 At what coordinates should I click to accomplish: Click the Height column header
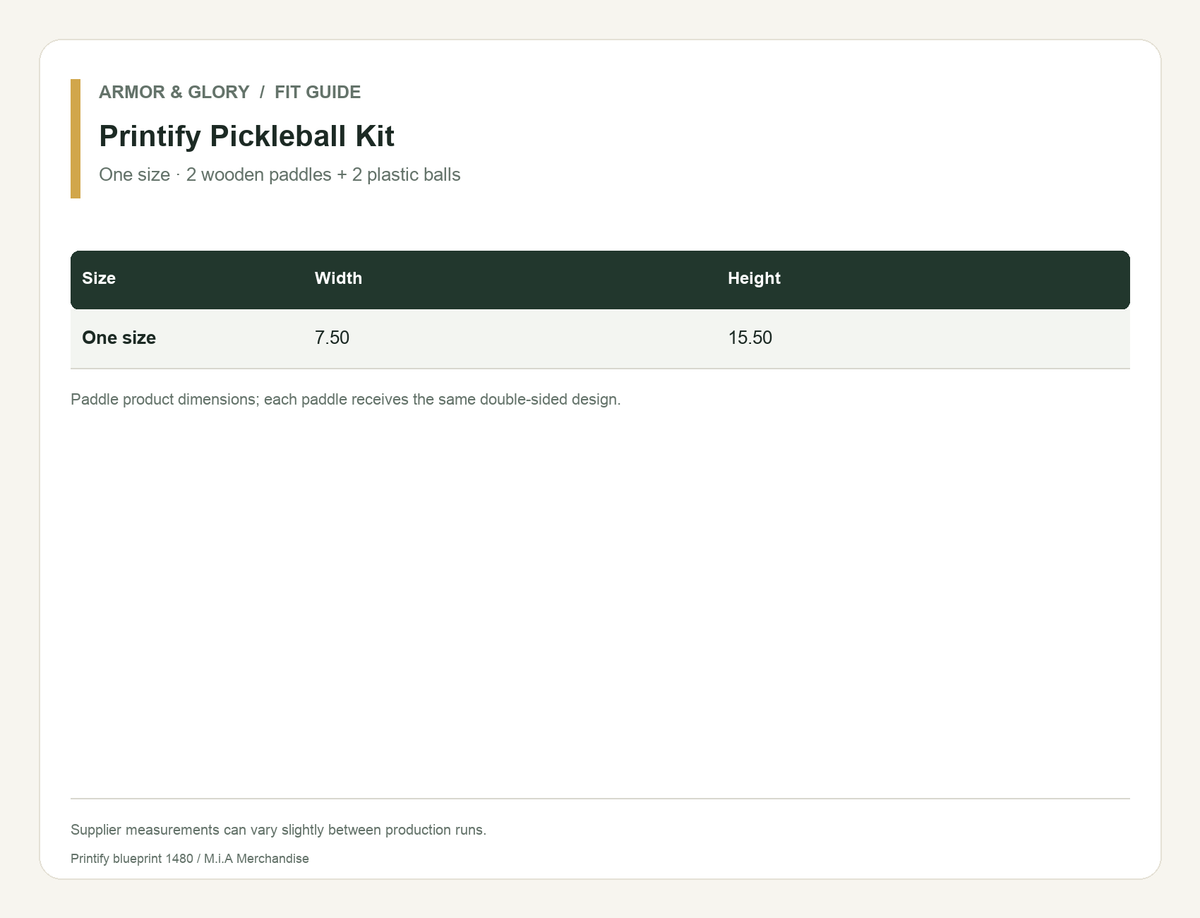click(x=754, y=278)
